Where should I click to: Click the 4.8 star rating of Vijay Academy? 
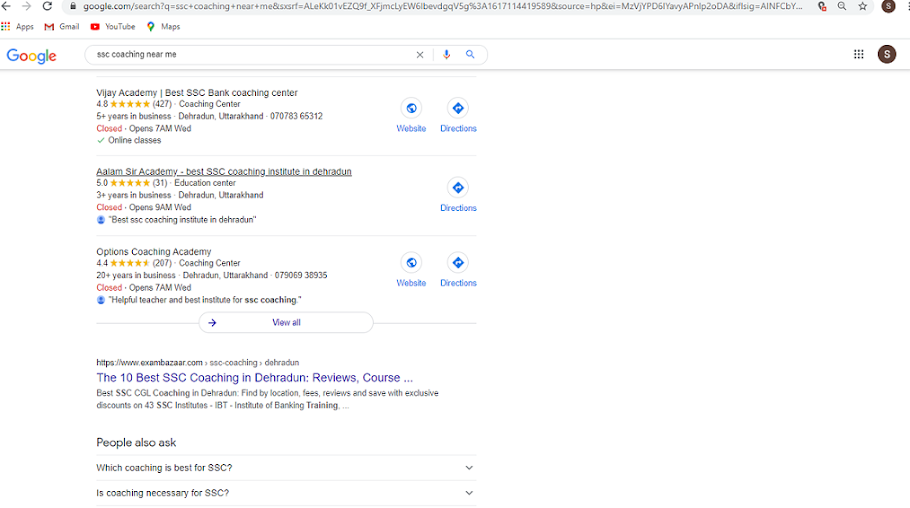[130, 104]
